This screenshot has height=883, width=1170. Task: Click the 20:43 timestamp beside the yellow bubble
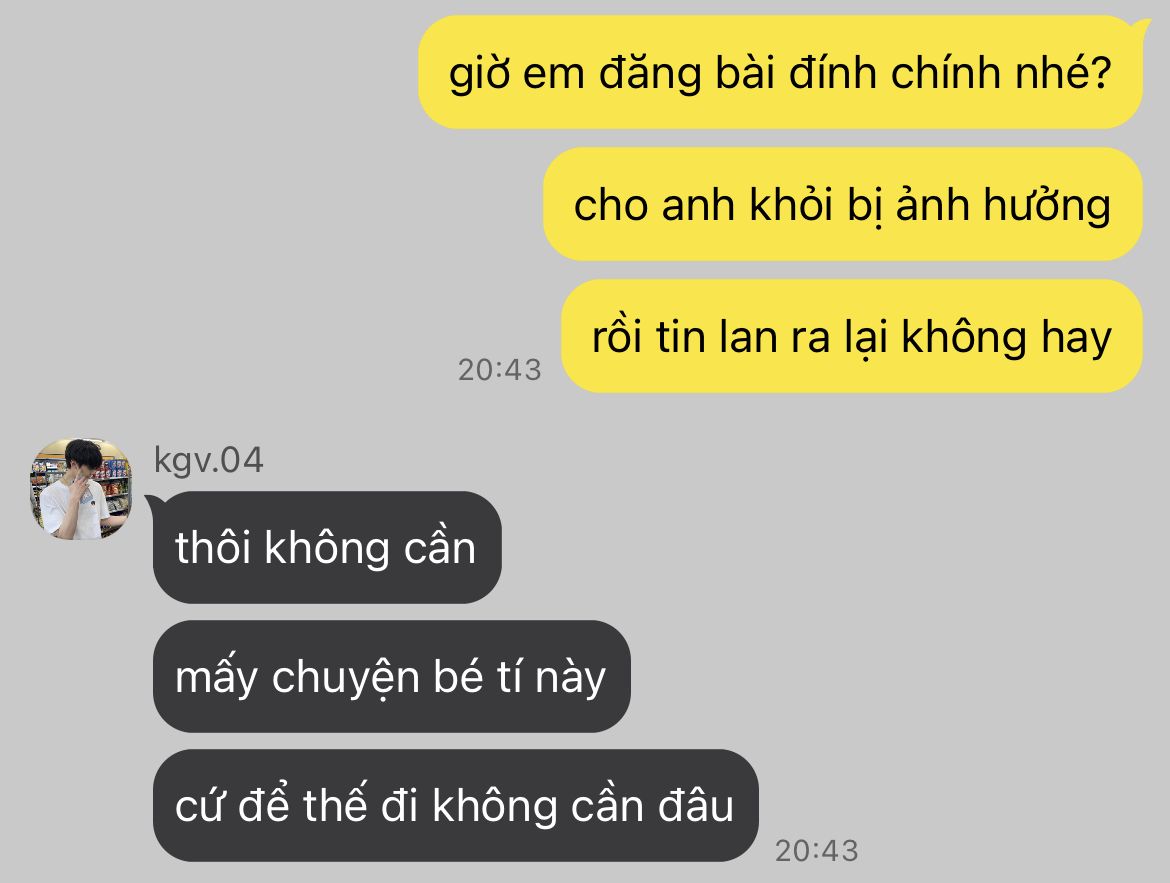coord(499,369)
